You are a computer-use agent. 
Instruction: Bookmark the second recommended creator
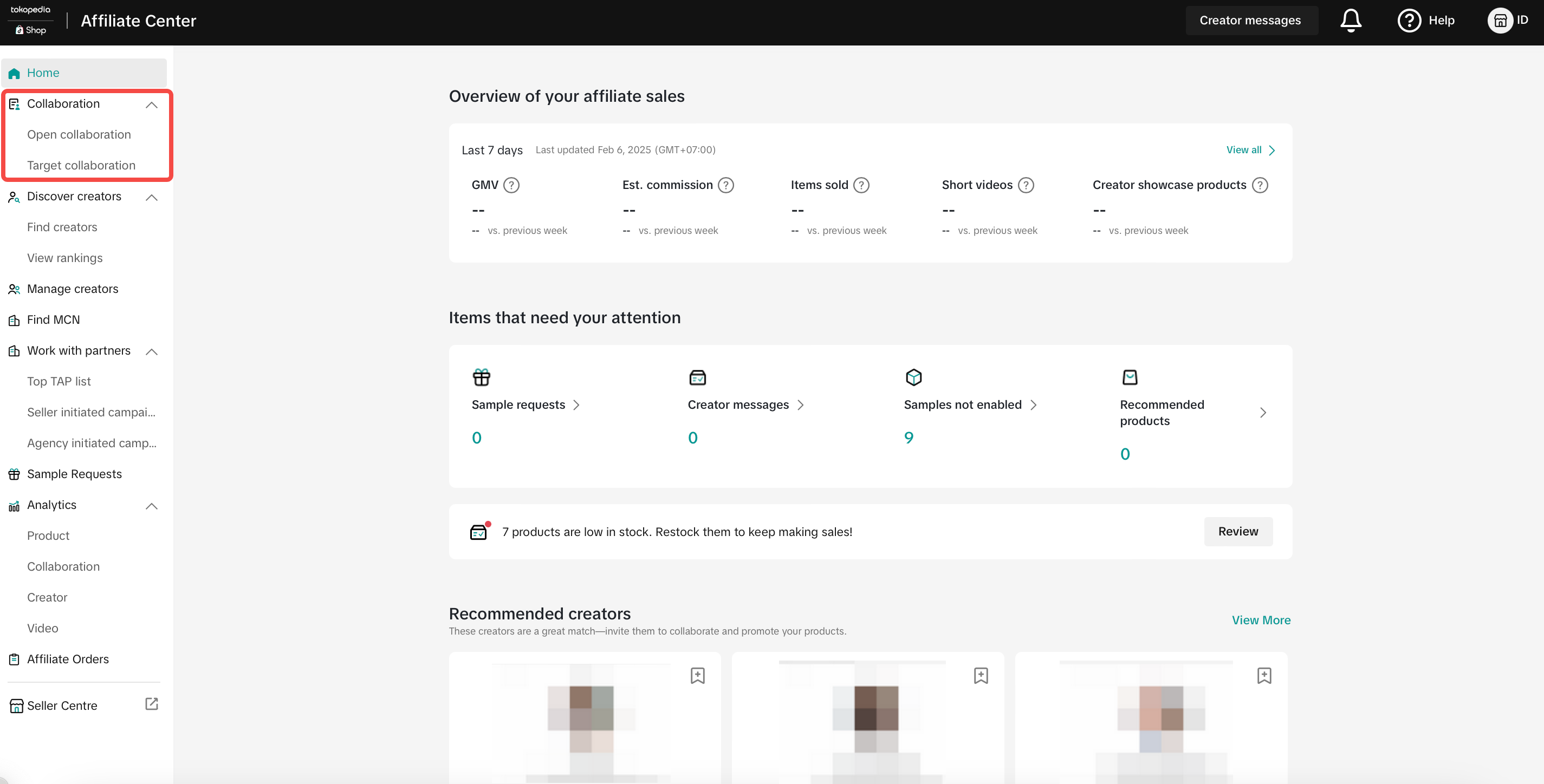click(981, 676)
